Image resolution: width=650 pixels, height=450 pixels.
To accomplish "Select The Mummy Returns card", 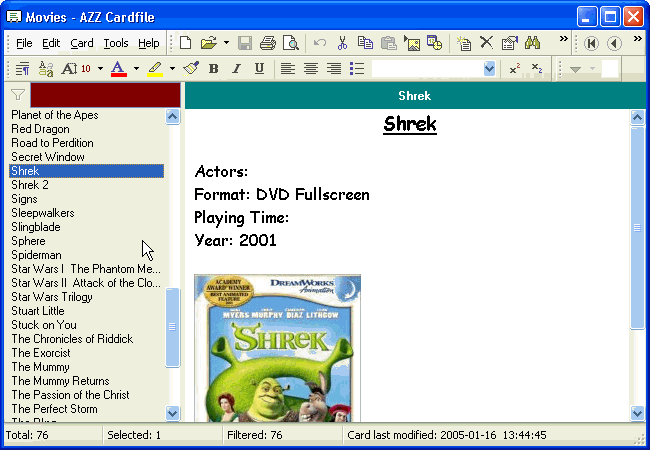I will coord(86,381).
